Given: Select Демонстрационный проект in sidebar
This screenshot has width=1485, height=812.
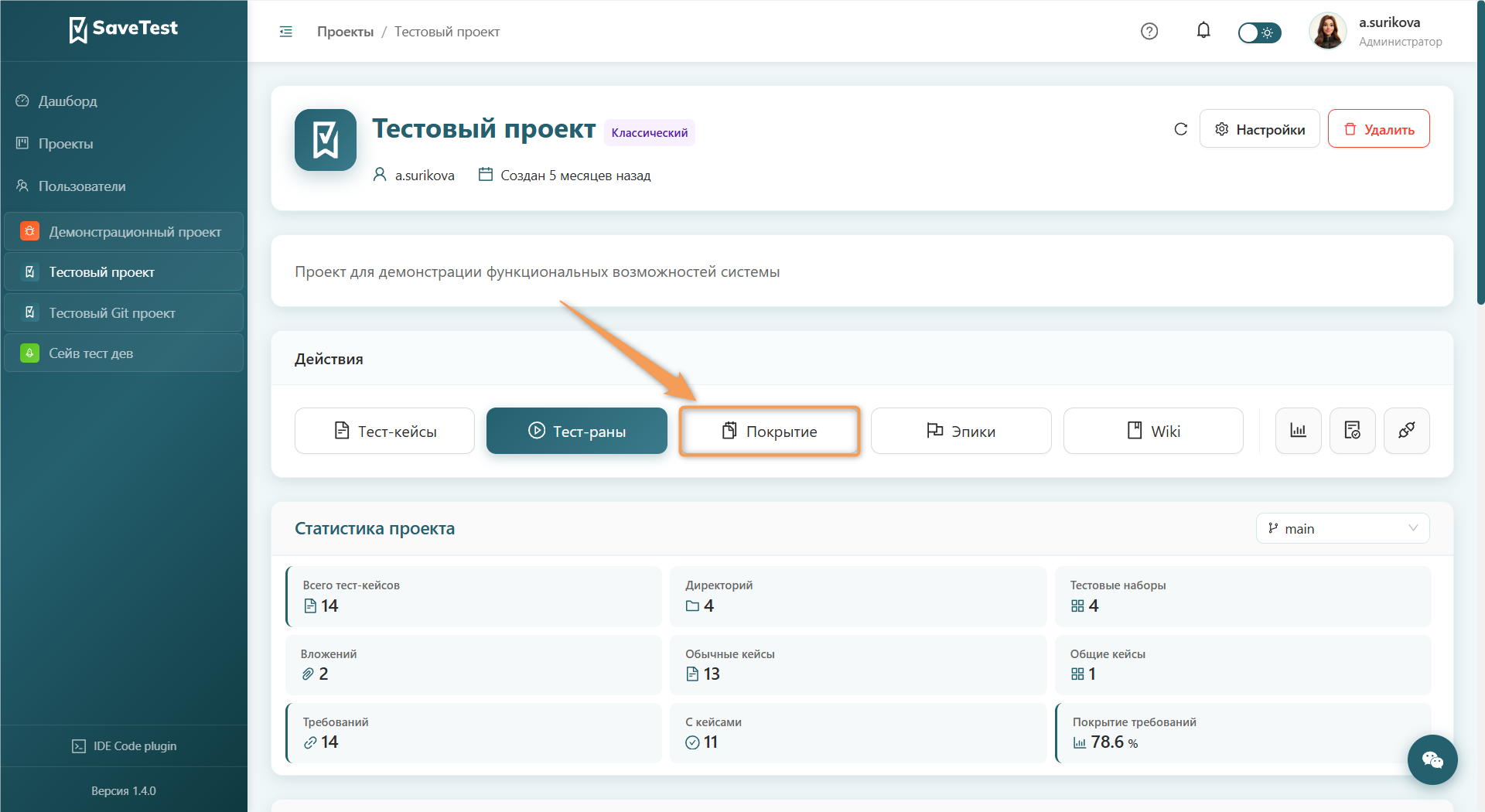Looking at the screenshot, I should pyautogui.click(x=124, y=231).
